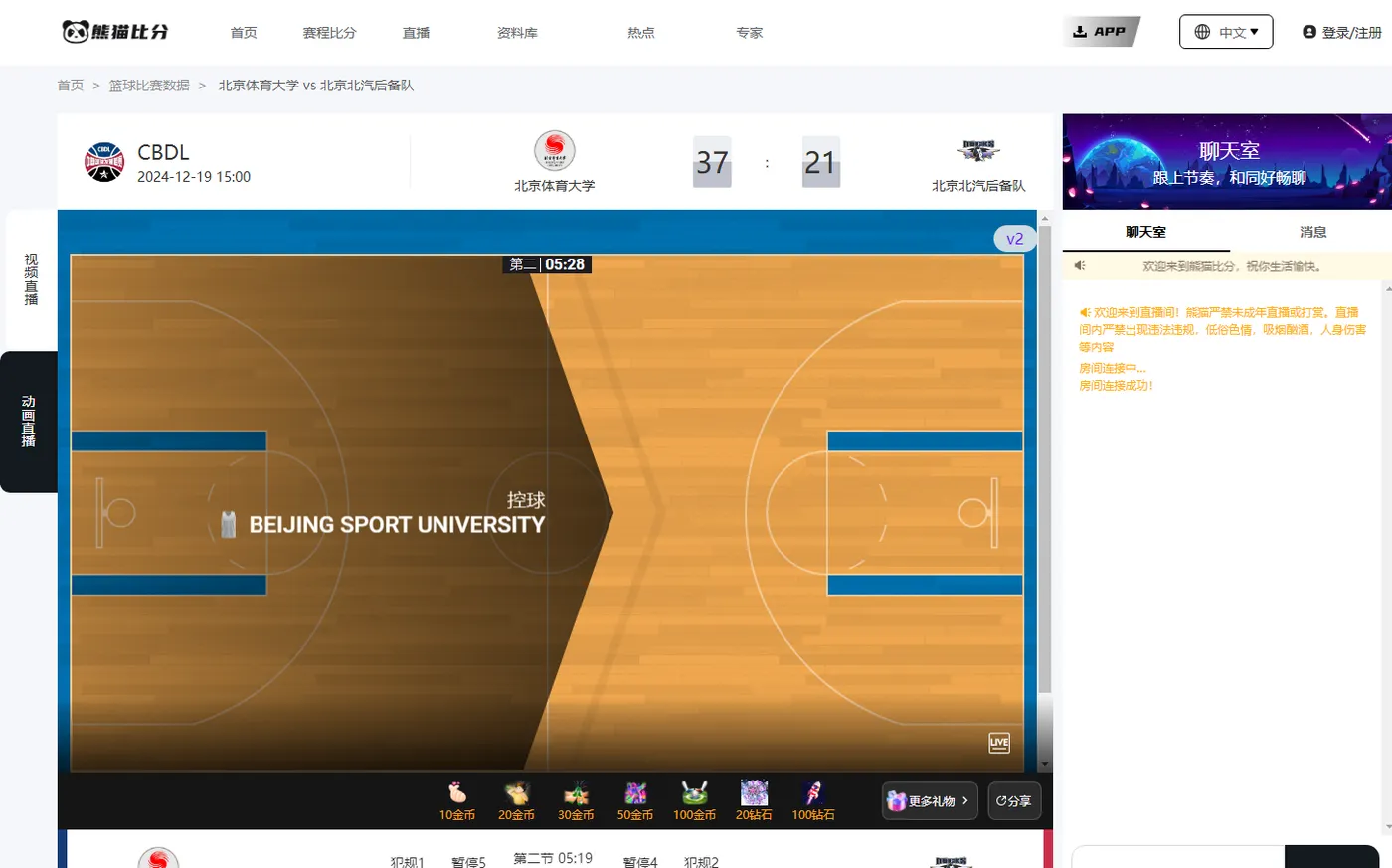Send the 50金币 gift
This screenshot has height=868, width=1392.
pyautogui.click(x=635, y=800)
